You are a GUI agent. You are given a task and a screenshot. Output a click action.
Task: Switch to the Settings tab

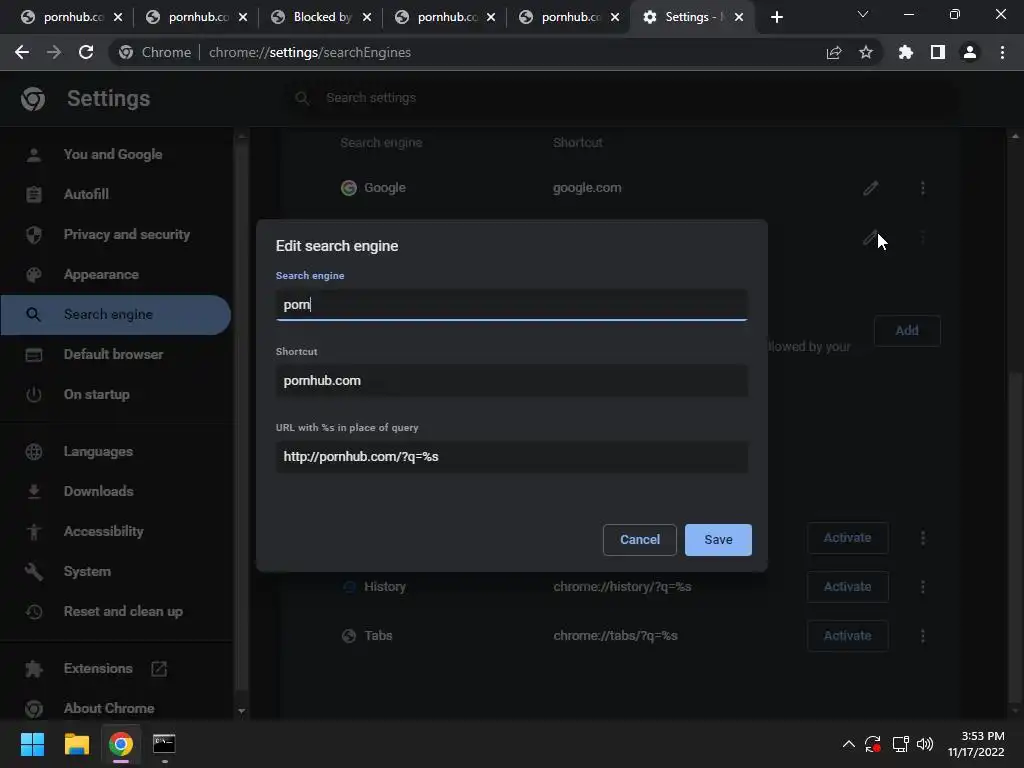point(694,17)
